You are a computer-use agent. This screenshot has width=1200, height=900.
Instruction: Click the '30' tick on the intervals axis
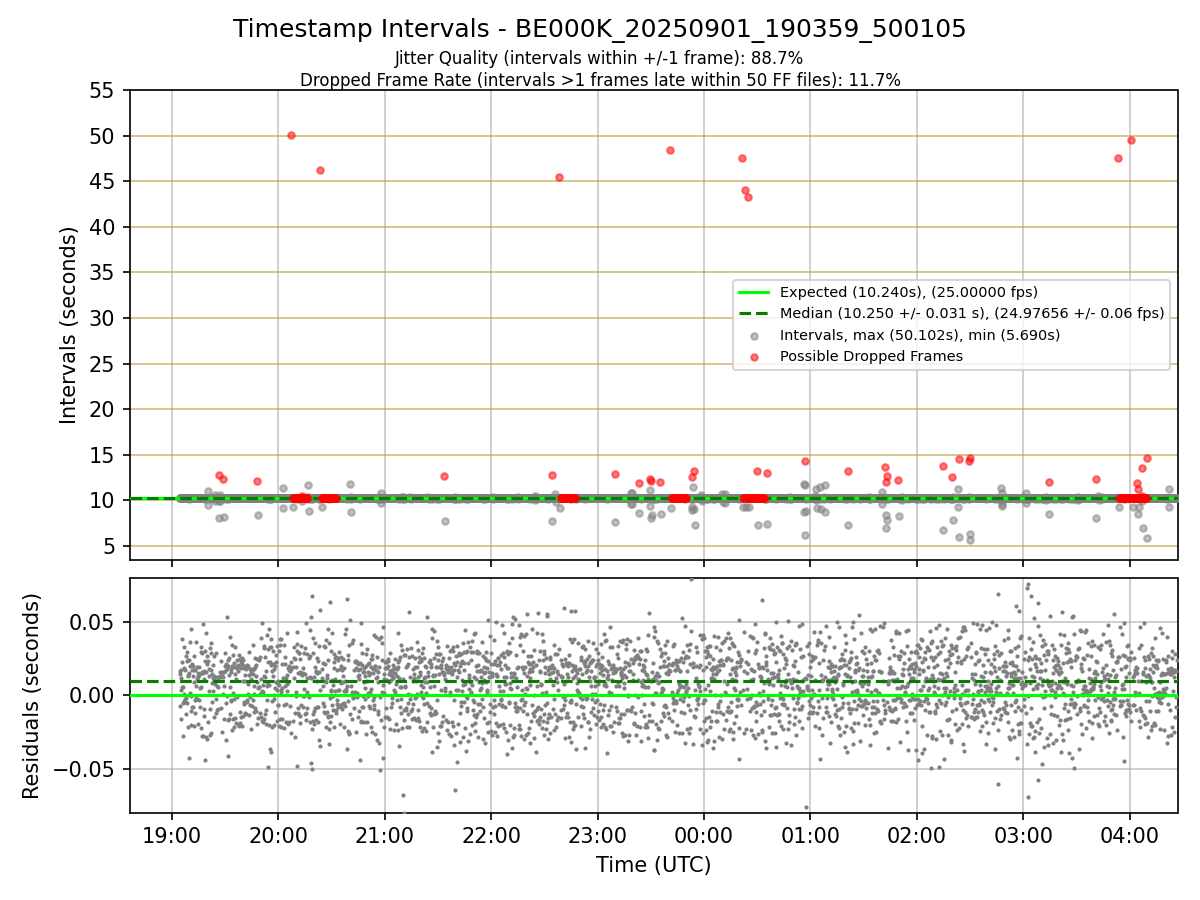coord(103,318)
